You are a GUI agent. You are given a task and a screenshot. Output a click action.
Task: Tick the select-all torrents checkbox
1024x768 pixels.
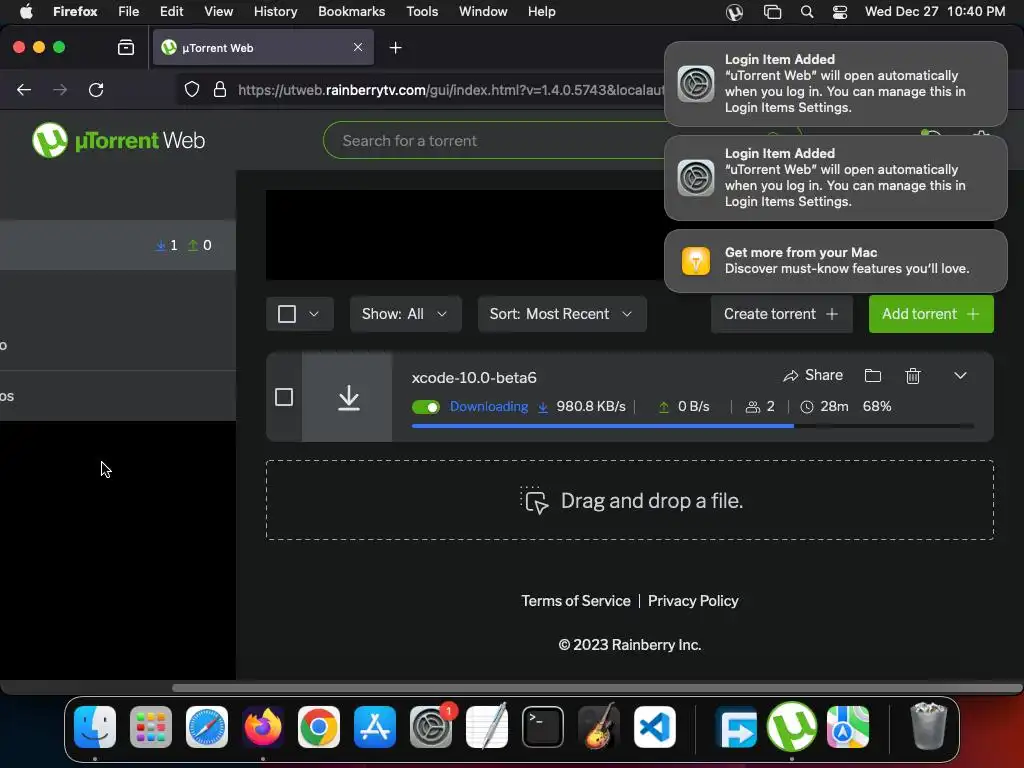pos(287,314)
